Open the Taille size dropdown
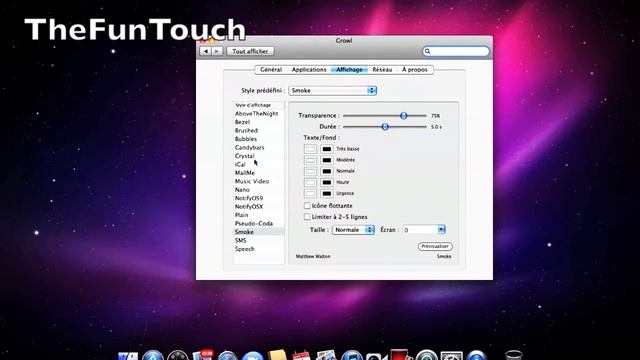 tap(353, 230)
